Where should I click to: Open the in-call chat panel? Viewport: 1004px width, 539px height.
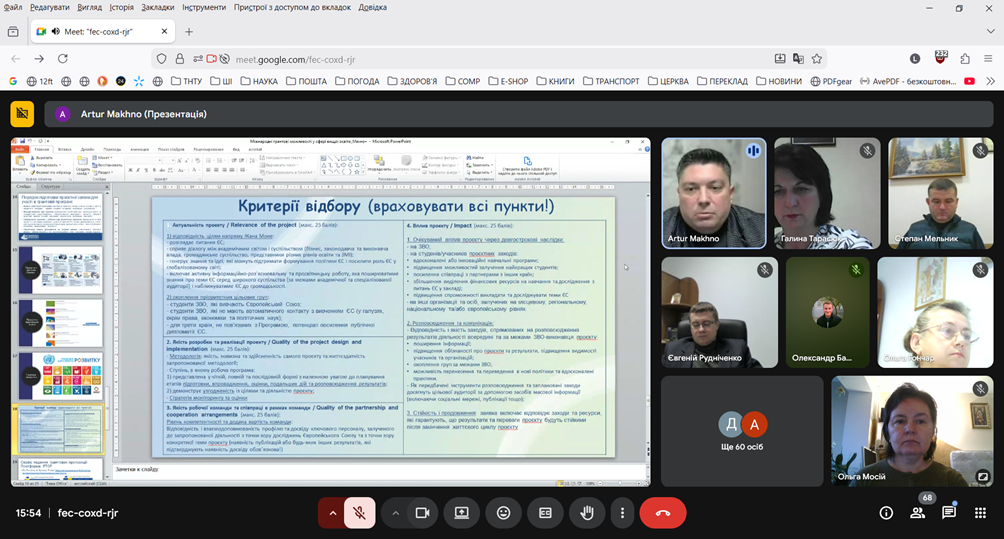click(x=949, y=512)
